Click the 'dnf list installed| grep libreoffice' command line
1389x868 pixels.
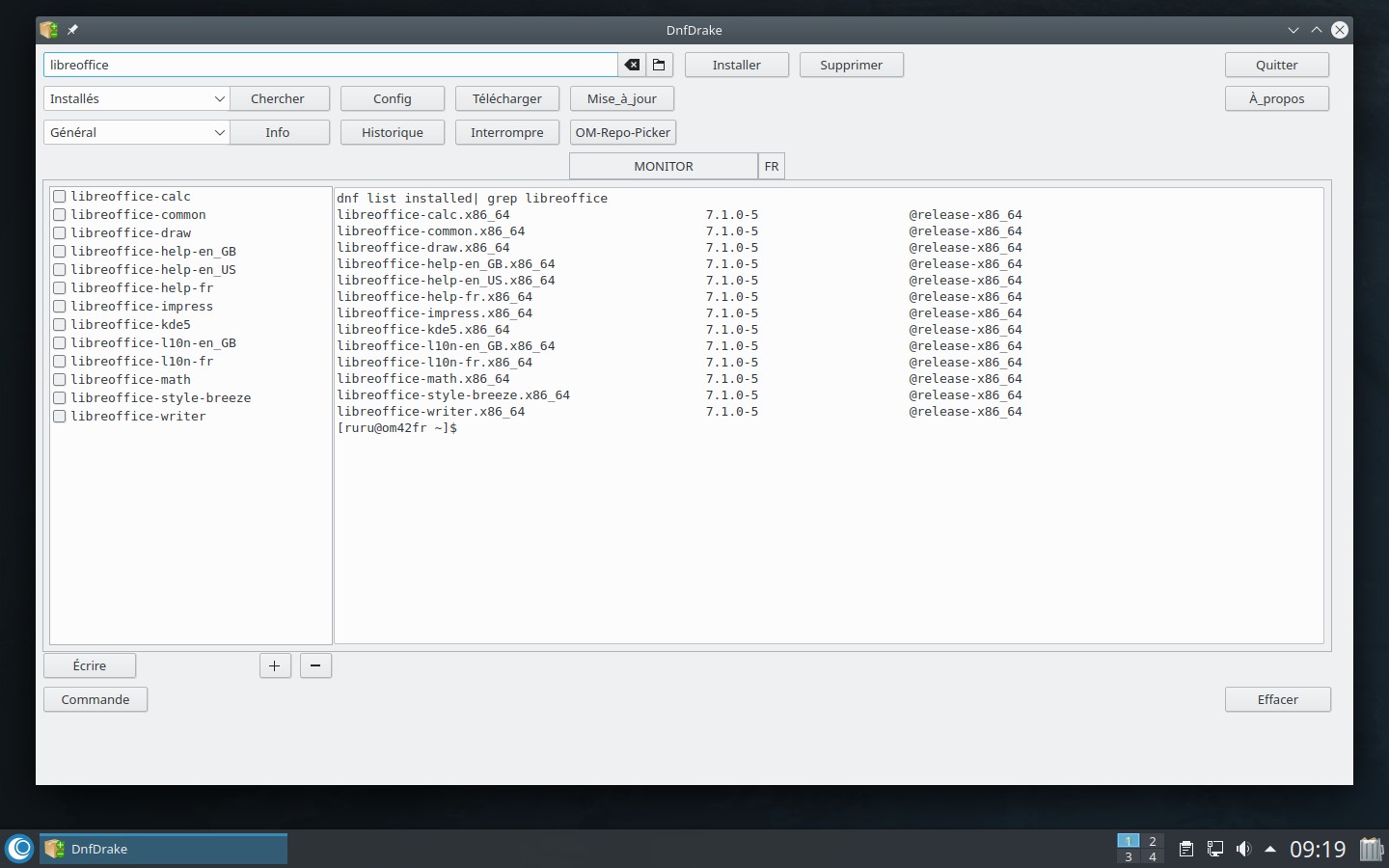tap(472, 199)
